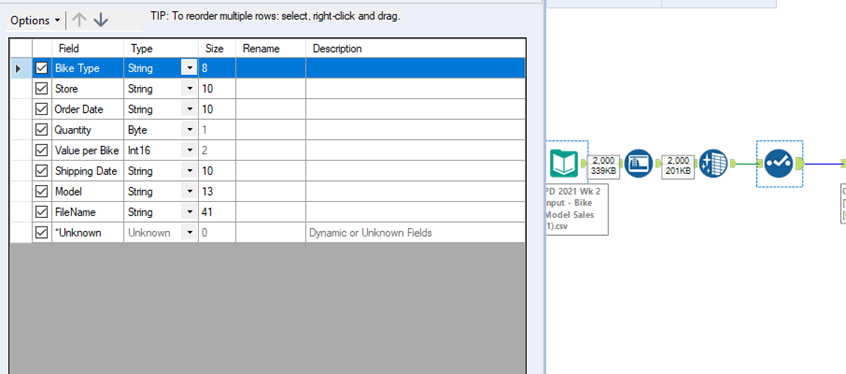Select the Auto Field tool on canvas

638,163
